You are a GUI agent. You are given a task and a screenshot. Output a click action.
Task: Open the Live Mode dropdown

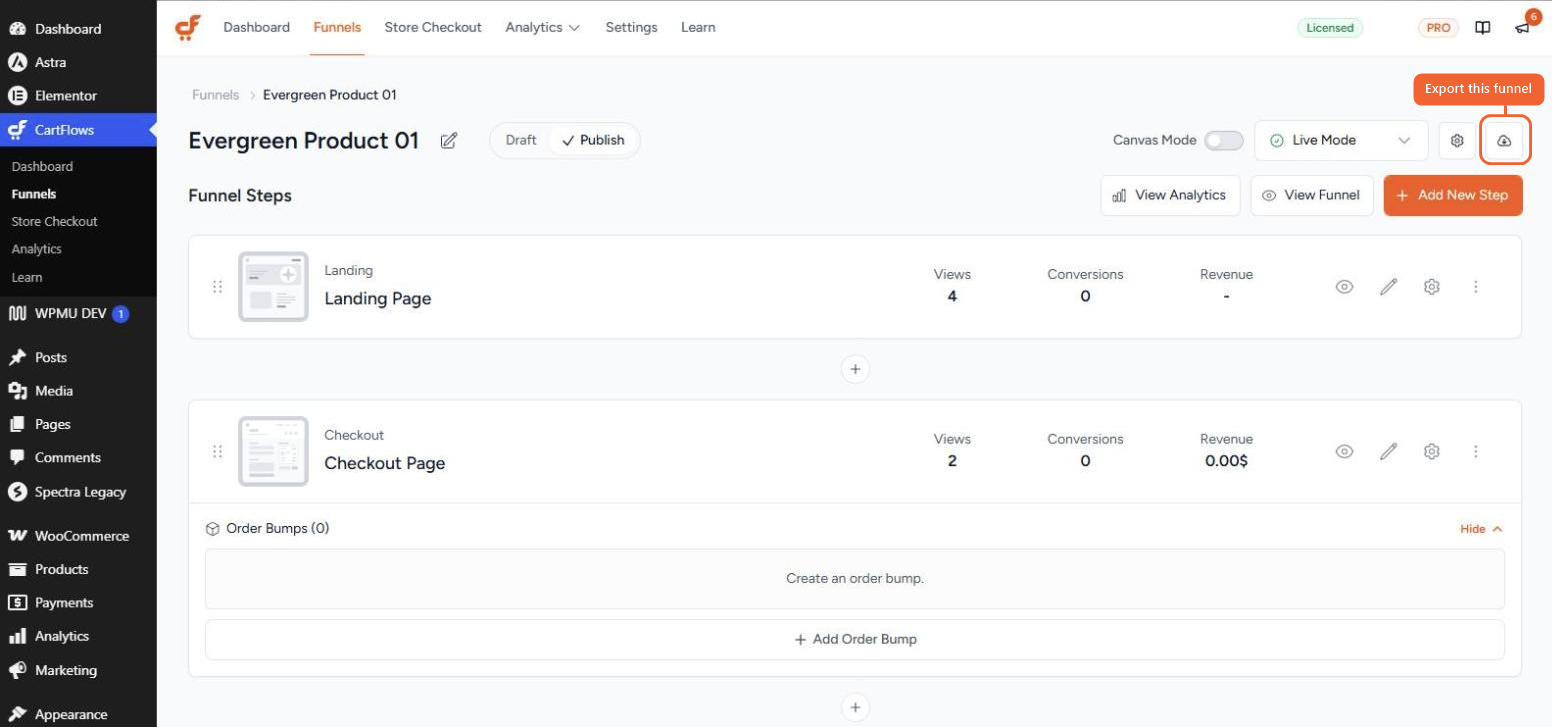(1341, 141)
